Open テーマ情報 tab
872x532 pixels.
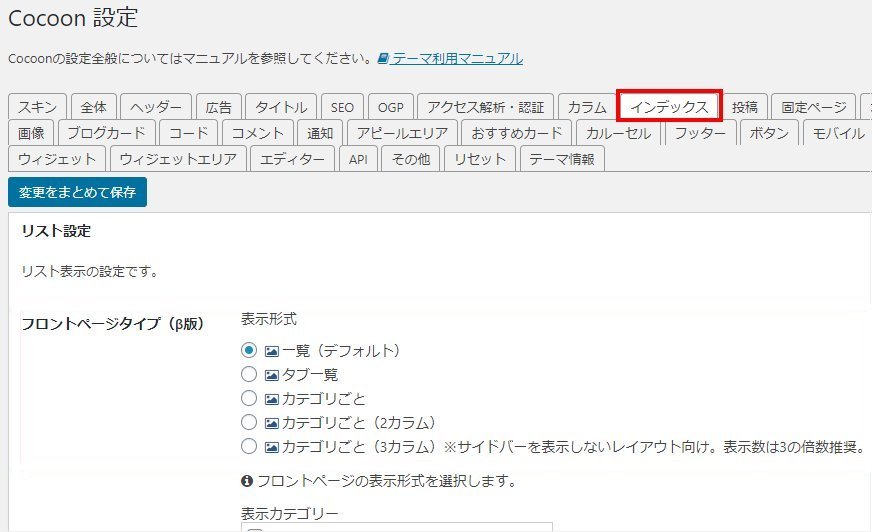[x=562, y=159]
